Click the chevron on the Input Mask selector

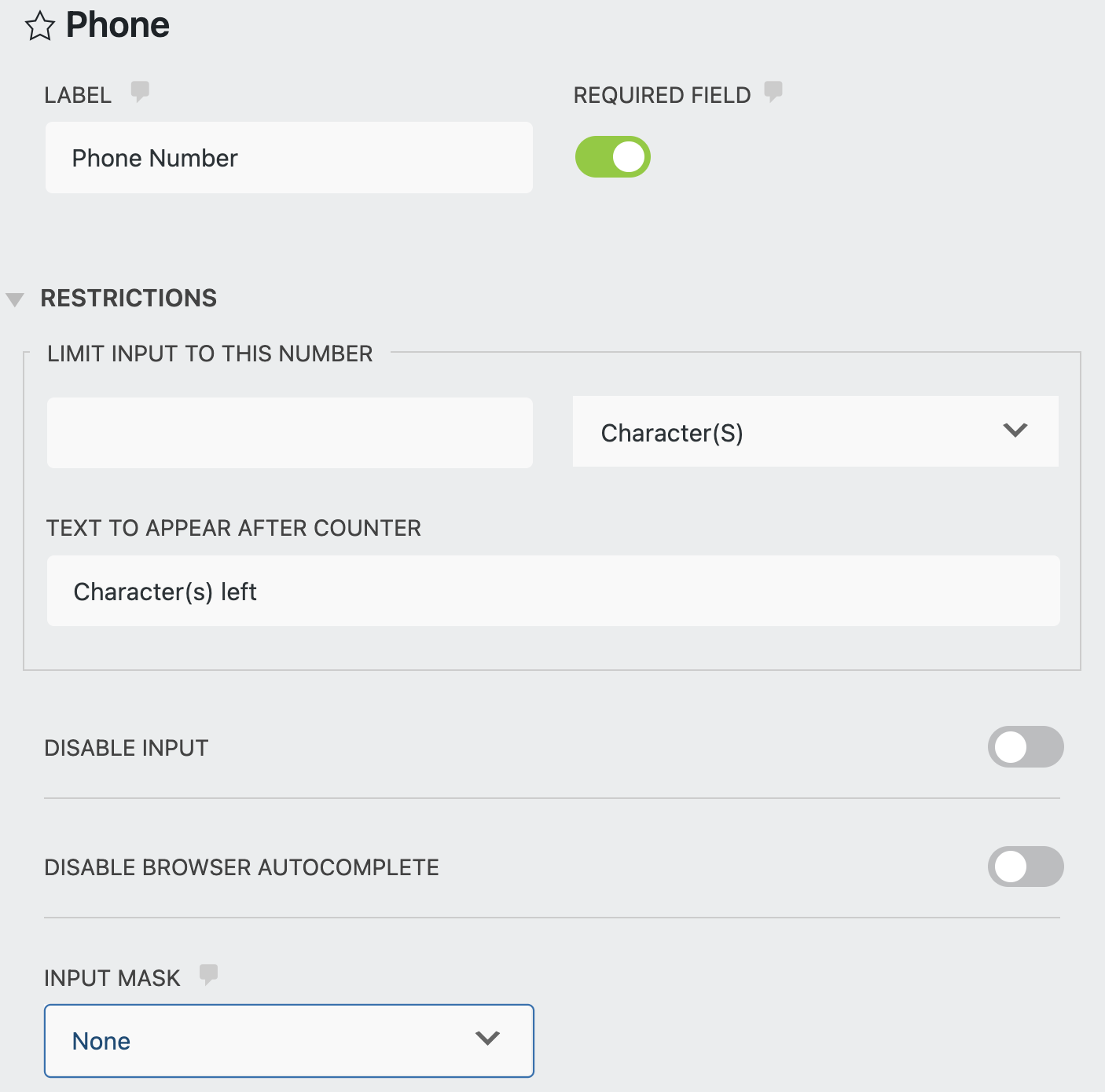487,1039
